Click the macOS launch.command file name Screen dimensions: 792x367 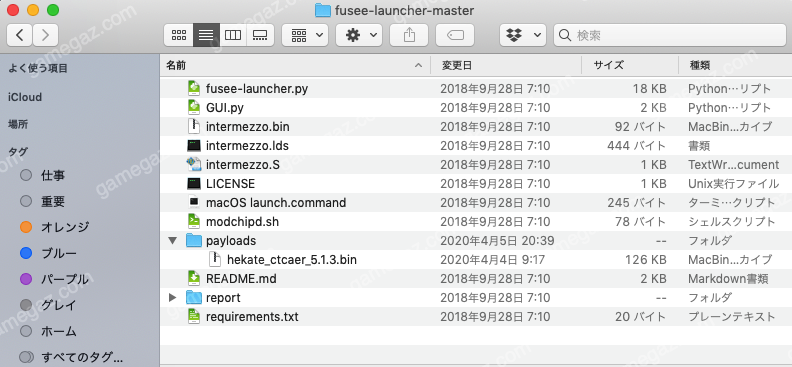(276, 203)
